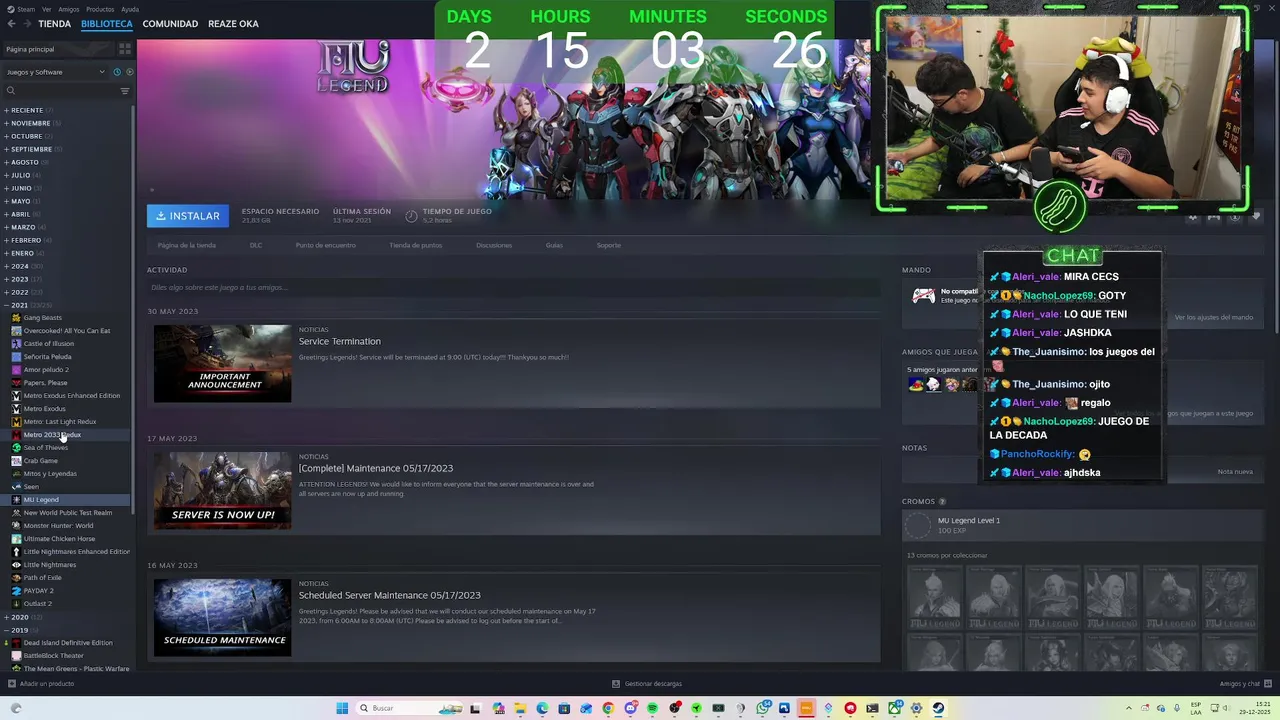Open Spotify from the taskbar
The image size is (1280, 720).
tap(652, 708)
